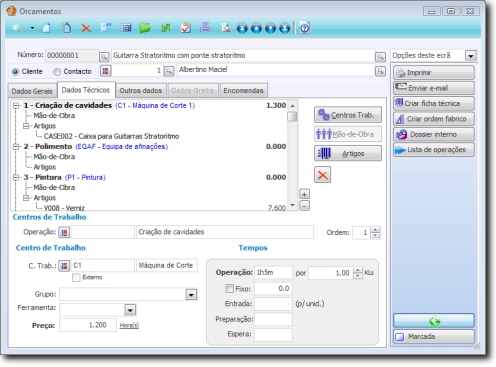
Task: Click the document with blue tags toolbar icon
Action: tap(106, 28)
